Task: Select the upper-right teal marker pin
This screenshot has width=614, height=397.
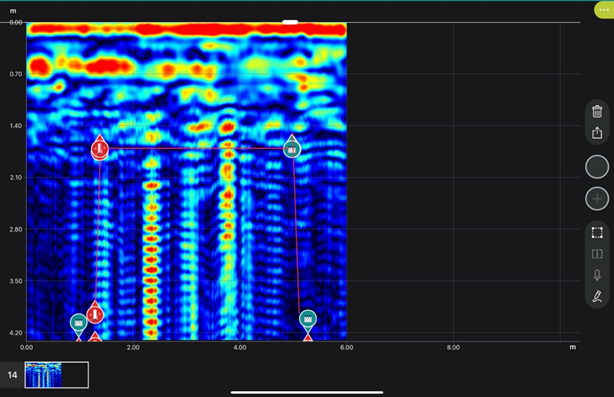Action: pyautogui.click(x=292, y=148)
